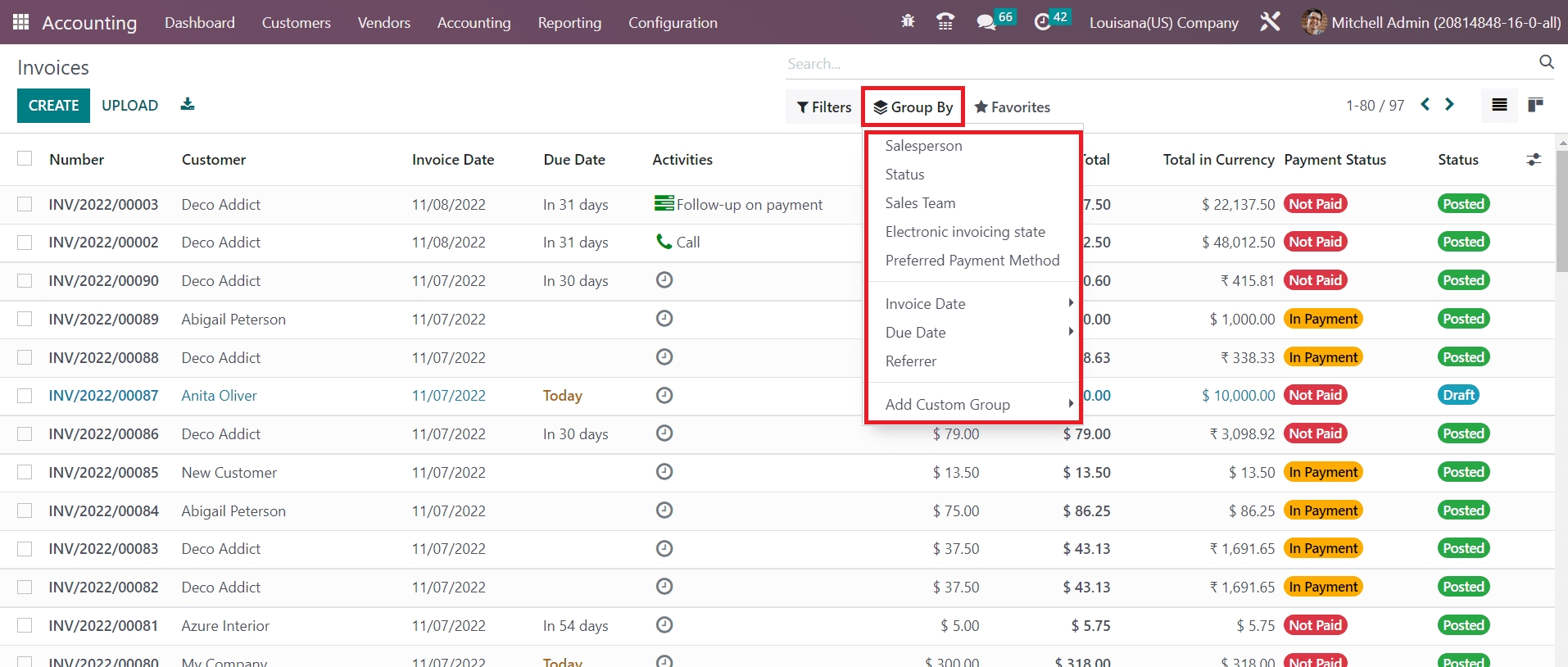Viewport: 1568px width, 667px height.
Task: Open the apps grid menu icon
Action: click(21, 22)
